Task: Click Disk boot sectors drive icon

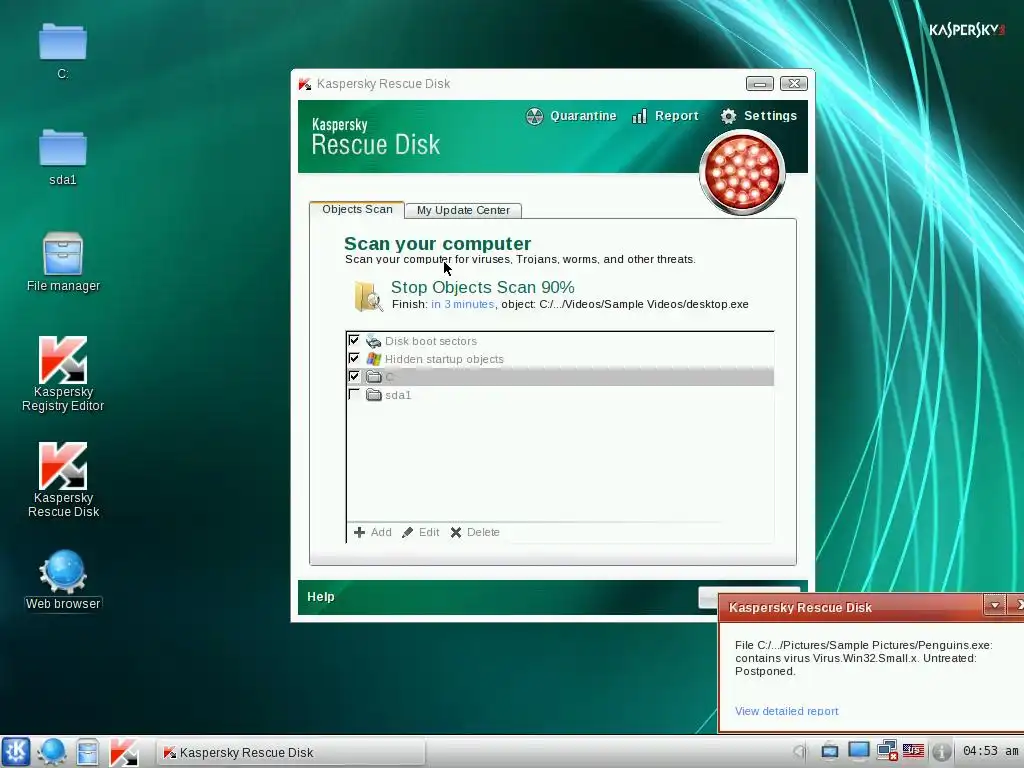Action: [374, 341]
